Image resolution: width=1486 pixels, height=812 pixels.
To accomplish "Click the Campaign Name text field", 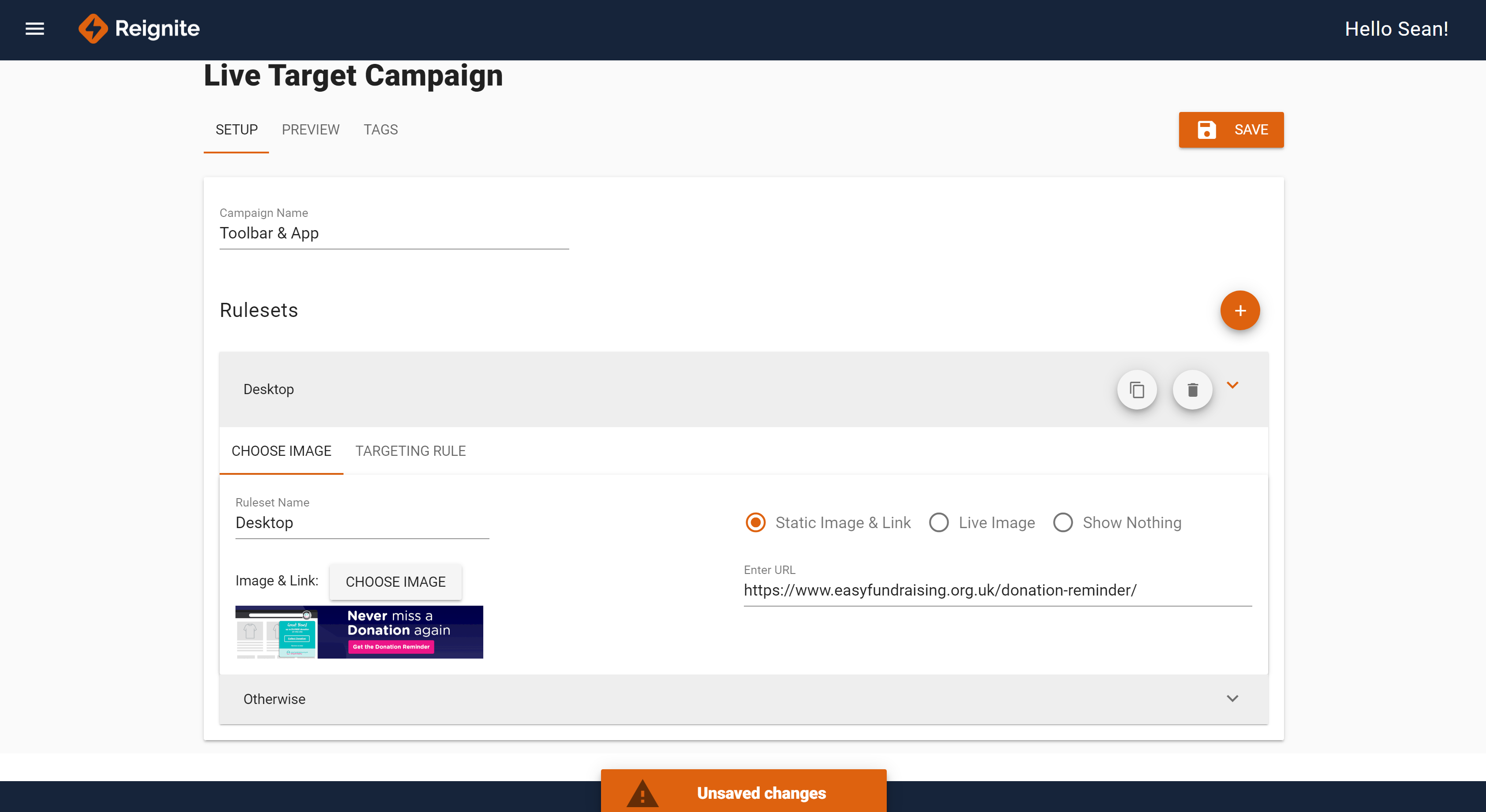I will pyautogui.click(x=393, y=234).
